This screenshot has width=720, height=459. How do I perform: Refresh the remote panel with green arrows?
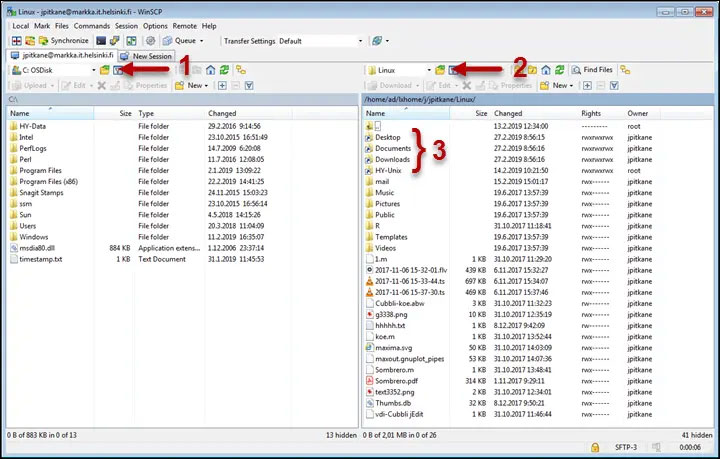[559, 70]
